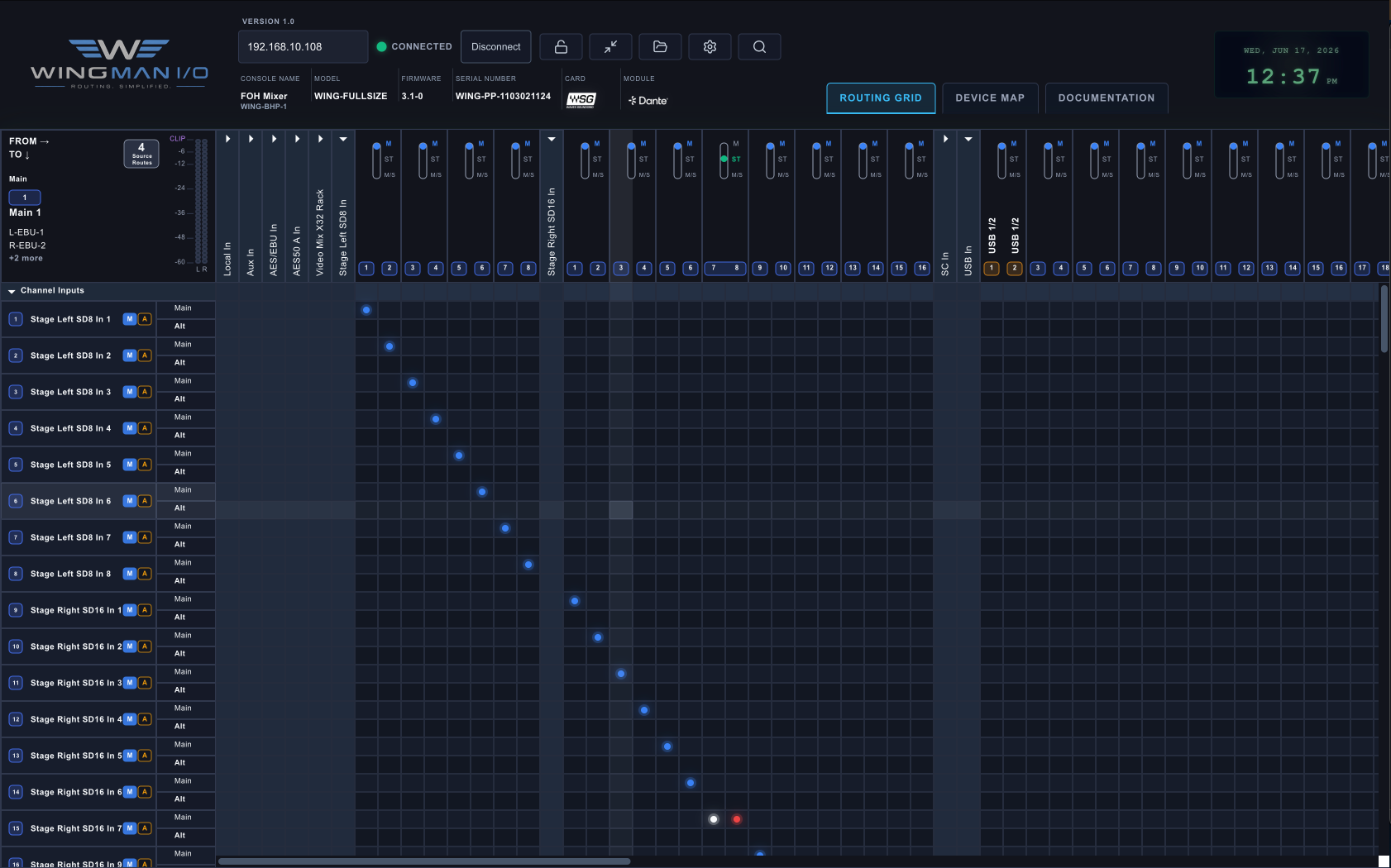
Task: Click column badge 10 in the USB In group
Action: pyautogui.click(x=1200, y=268)
